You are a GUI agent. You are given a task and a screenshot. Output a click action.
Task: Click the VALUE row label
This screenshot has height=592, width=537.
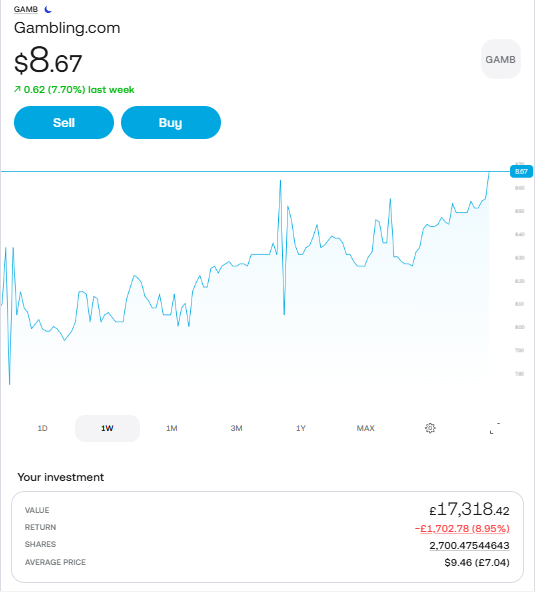pos(37,510)
